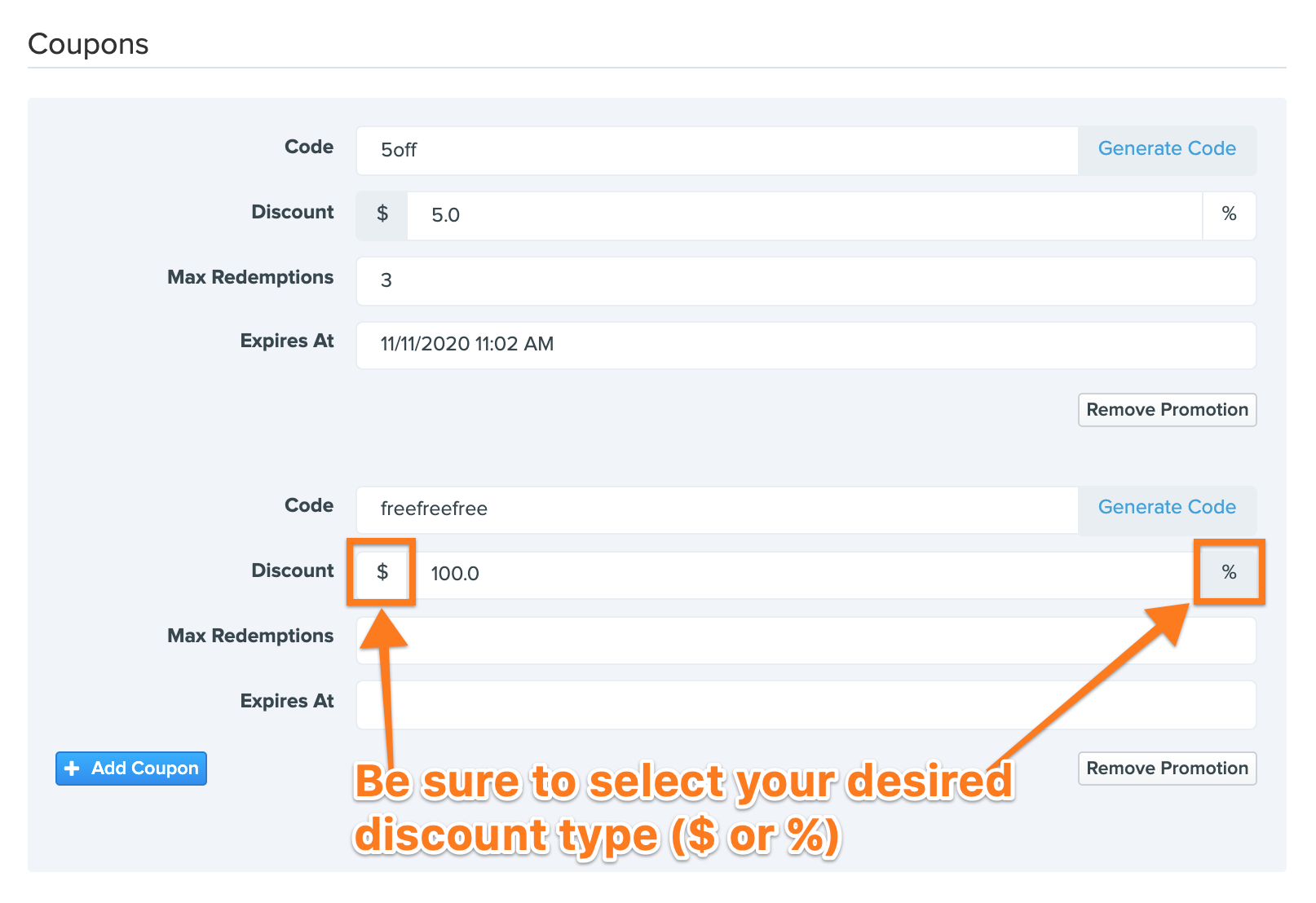Click empty Max Redemptions field of second coupon
The width and height of the screenshot is (1316, 903).
coord(806,640)
